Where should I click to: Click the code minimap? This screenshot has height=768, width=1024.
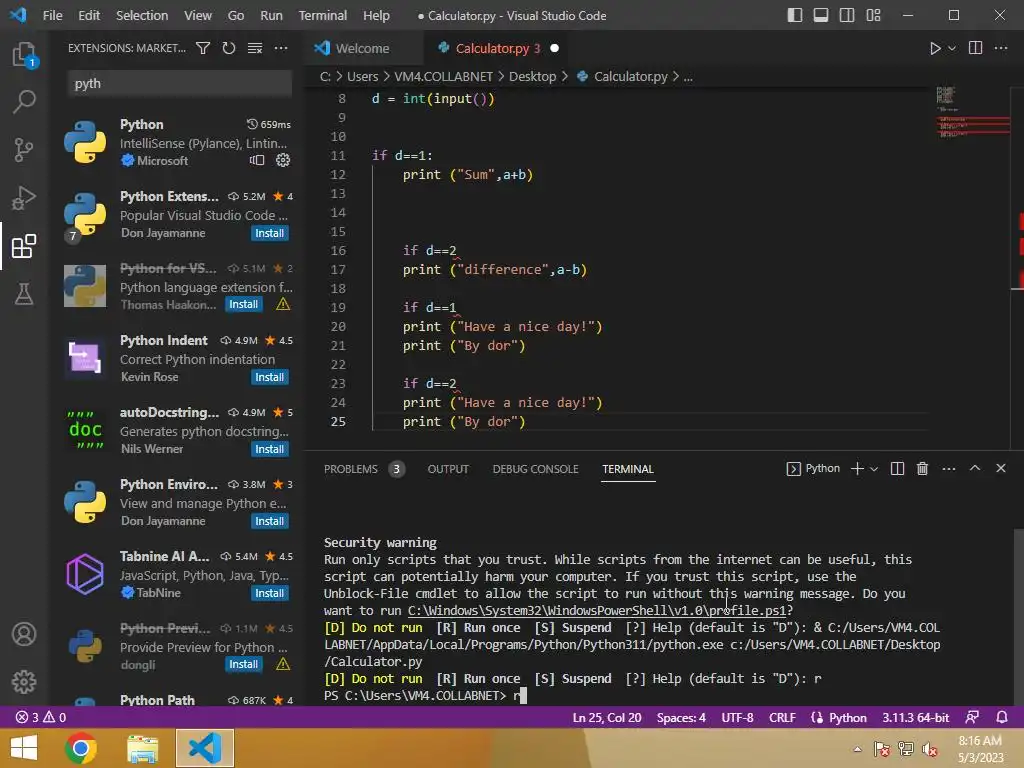pyautogui.click(x=972, y=114)
